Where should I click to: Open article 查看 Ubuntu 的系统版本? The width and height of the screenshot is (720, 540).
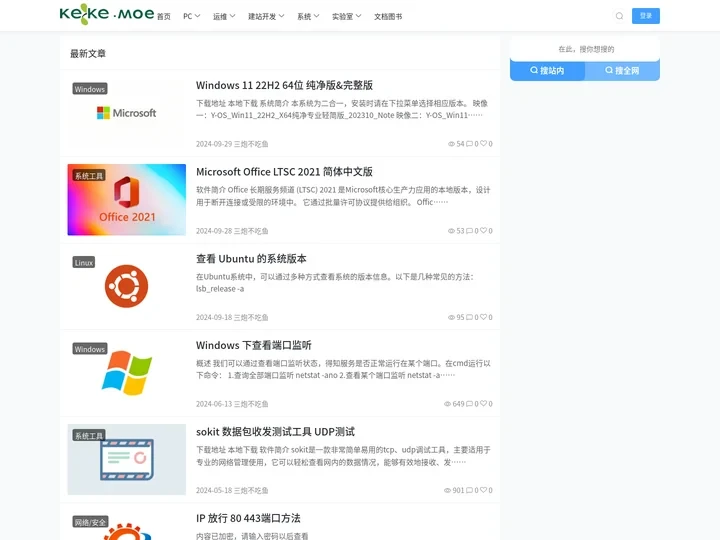point(251,259)
